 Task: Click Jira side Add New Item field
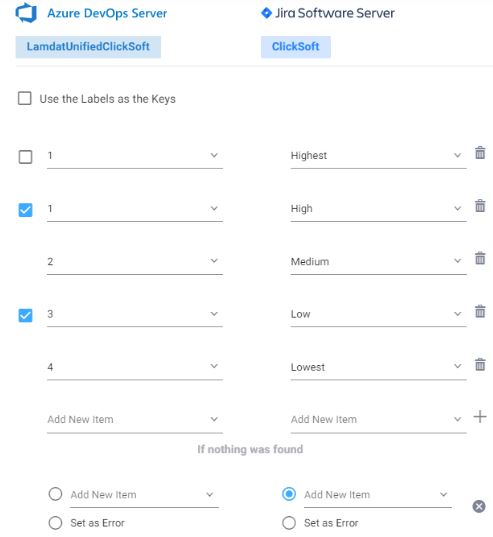click(x=378, y=420)
